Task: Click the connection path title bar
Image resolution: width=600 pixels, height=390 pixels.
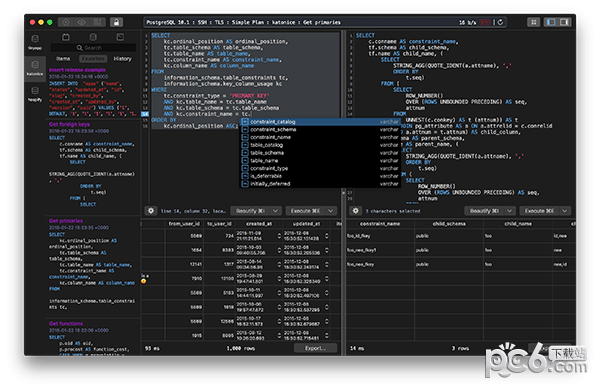Action: tap(325, 22)
